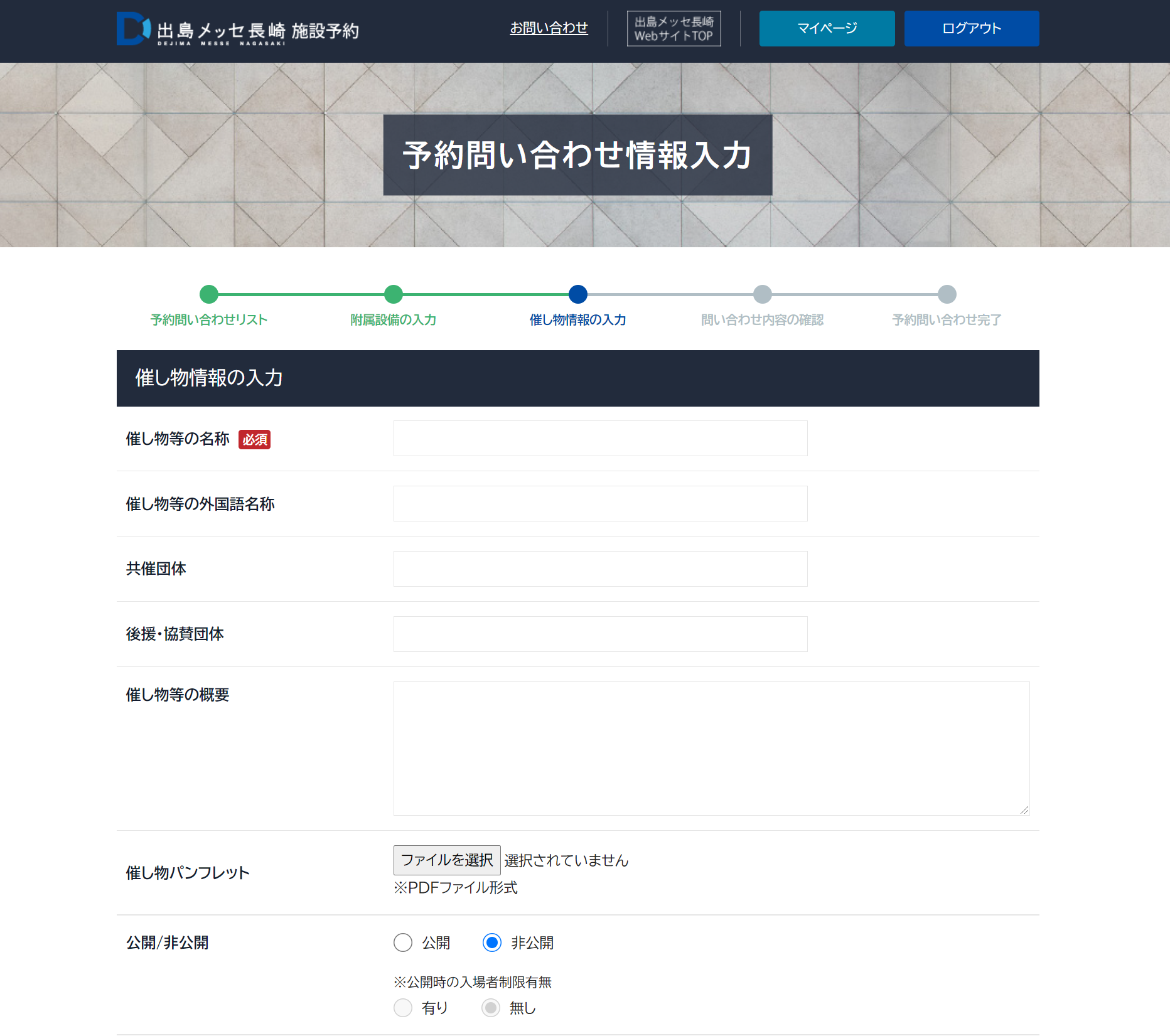Select the 後援・協賛団体 input box
Screen dimensions: 1170x1036
click(600, 634)
